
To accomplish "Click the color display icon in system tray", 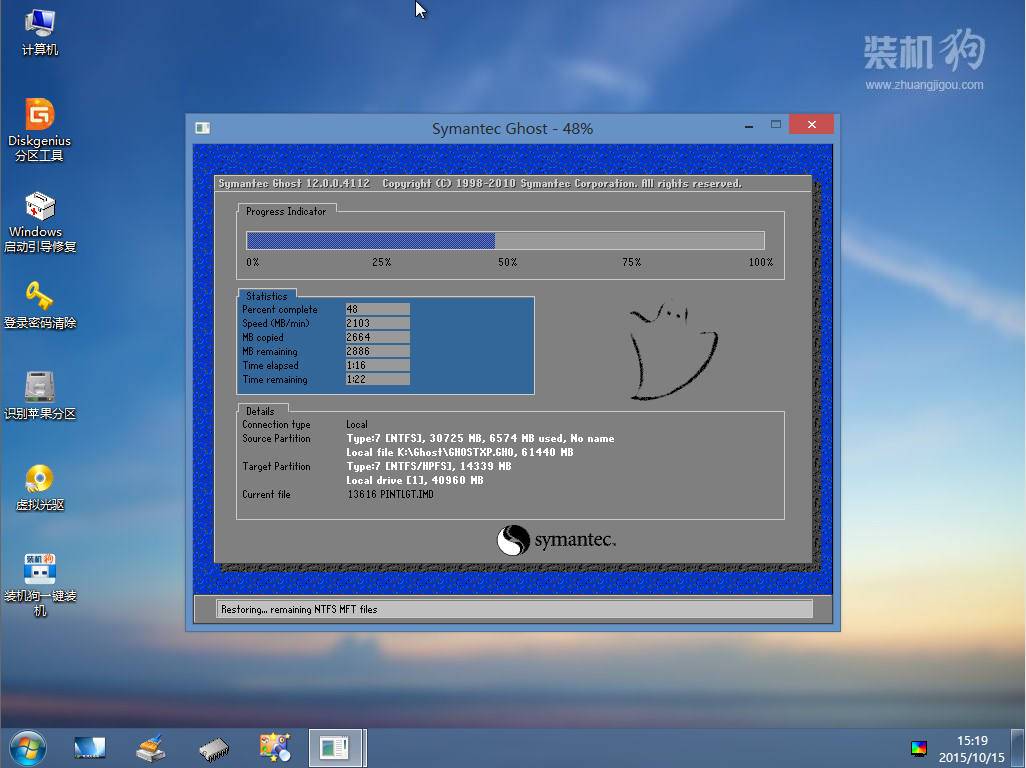I will pyautogui.click(x=918, y=748).
